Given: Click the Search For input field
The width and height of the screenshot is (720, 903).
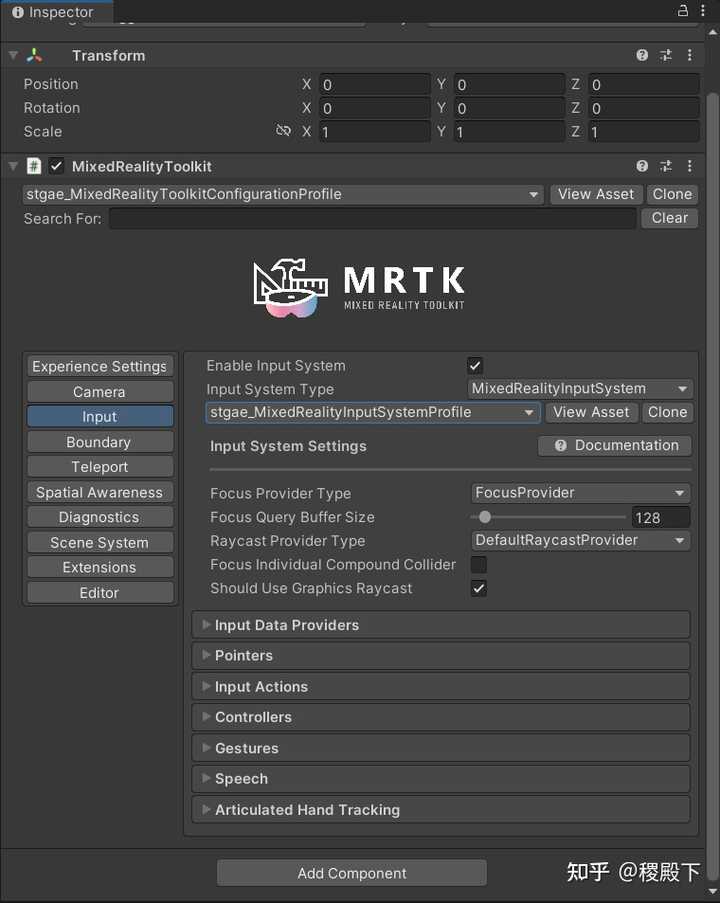Looking at the screenshot, I should (373, 218).
